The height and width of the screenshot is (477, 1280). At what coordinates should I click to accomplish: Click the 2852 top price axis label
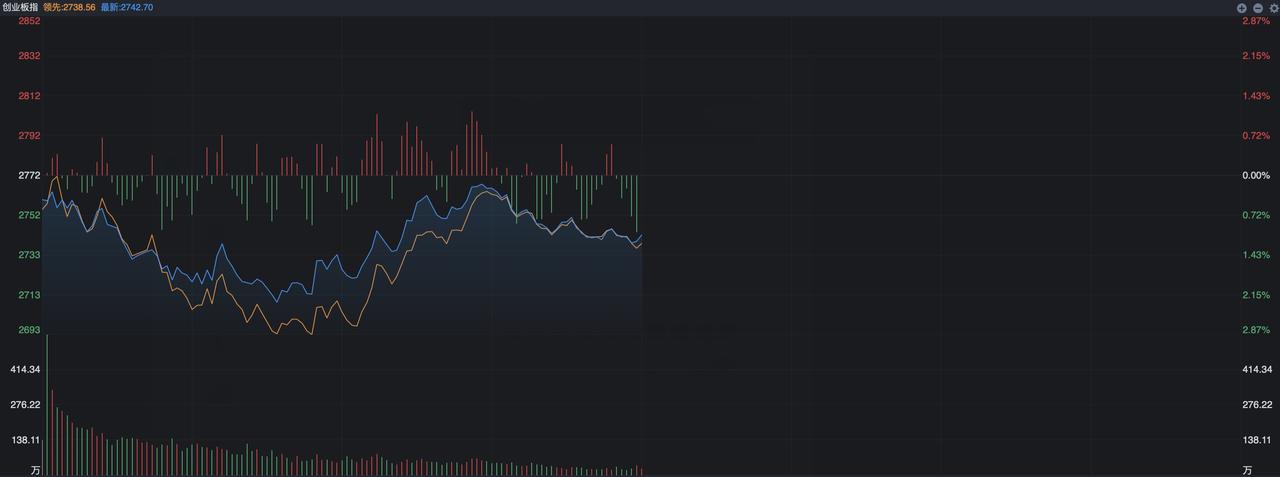(x=30, y=21)
